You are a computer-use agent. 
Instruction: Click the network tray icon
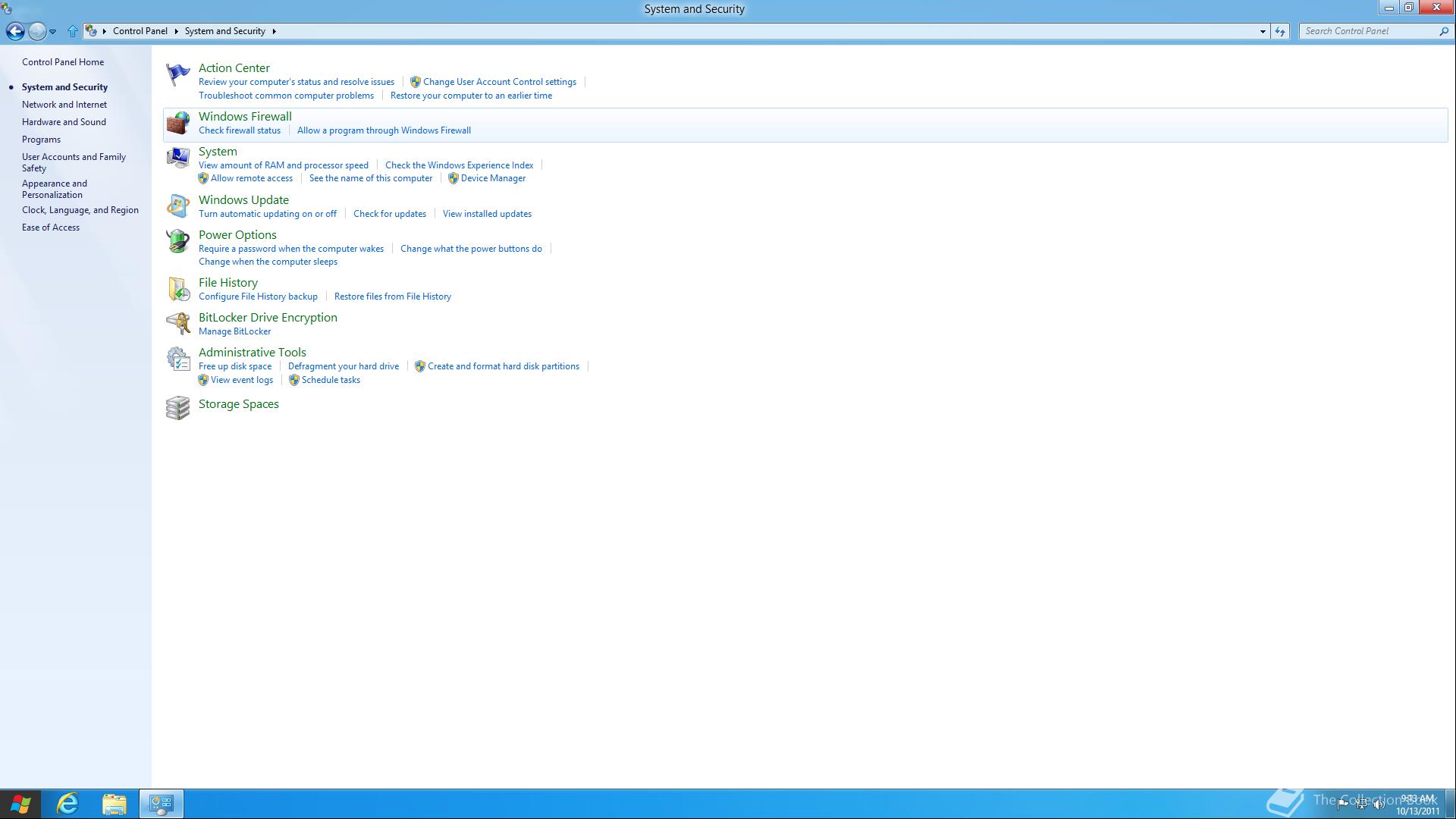[x=1361, y=805]
